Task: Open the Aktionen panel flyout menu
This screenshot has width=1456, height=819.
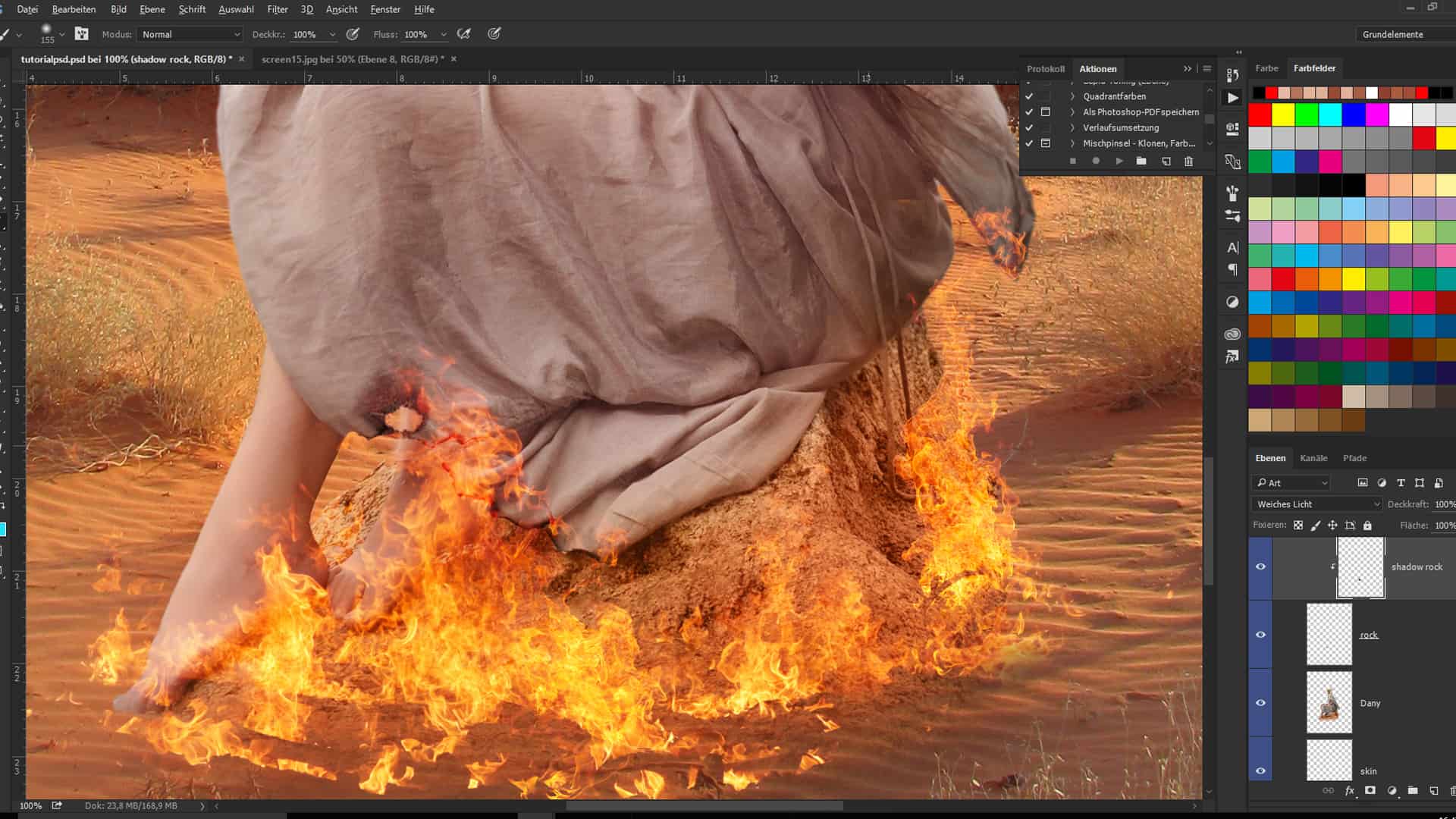Action: pos(1207,68)
